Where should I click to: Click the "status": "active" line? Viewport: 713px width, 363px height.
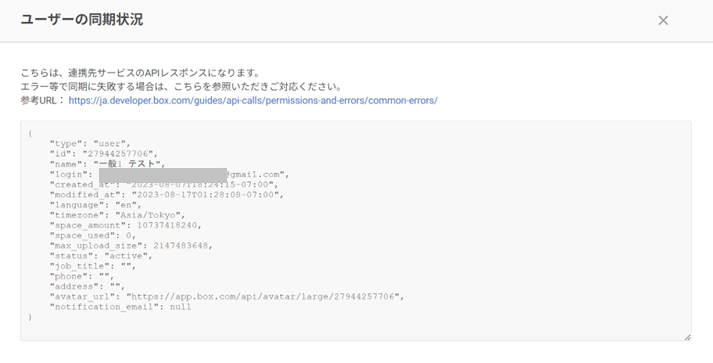point(101,256)
